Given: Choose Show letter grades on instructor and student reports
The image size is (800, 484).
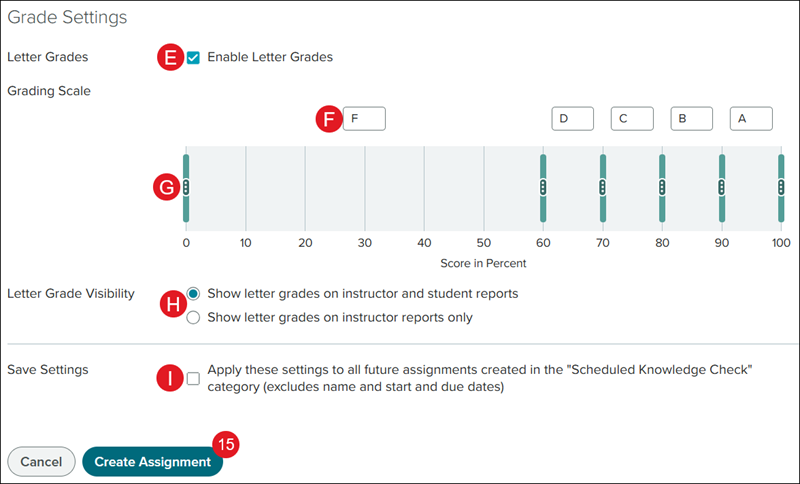Looking at the screenshot, I should click(x=193, y=294).
